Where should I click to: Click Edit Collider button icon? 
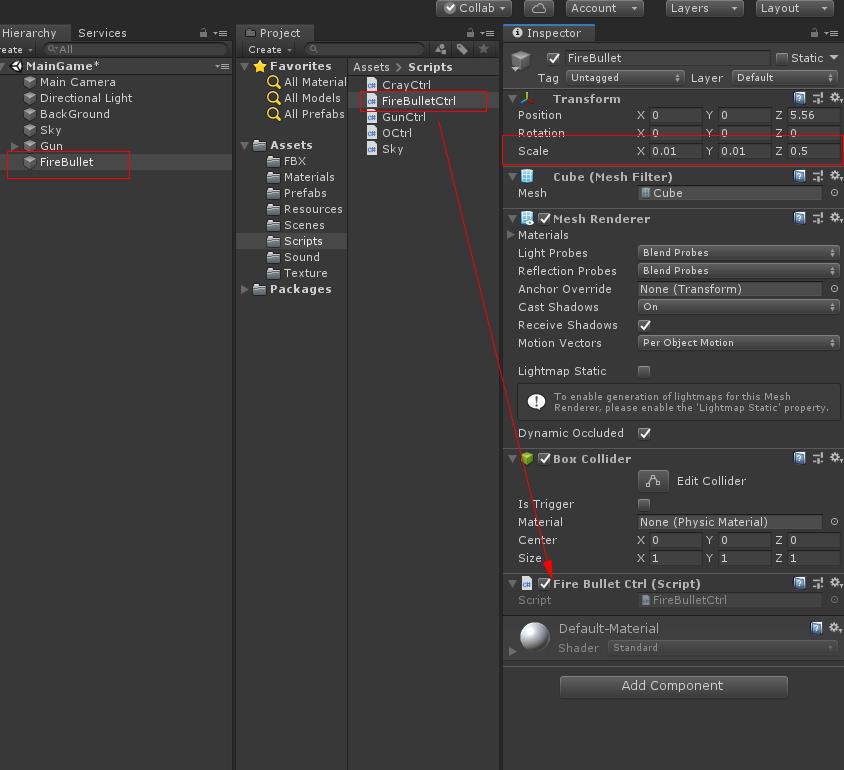click(653, 481)
